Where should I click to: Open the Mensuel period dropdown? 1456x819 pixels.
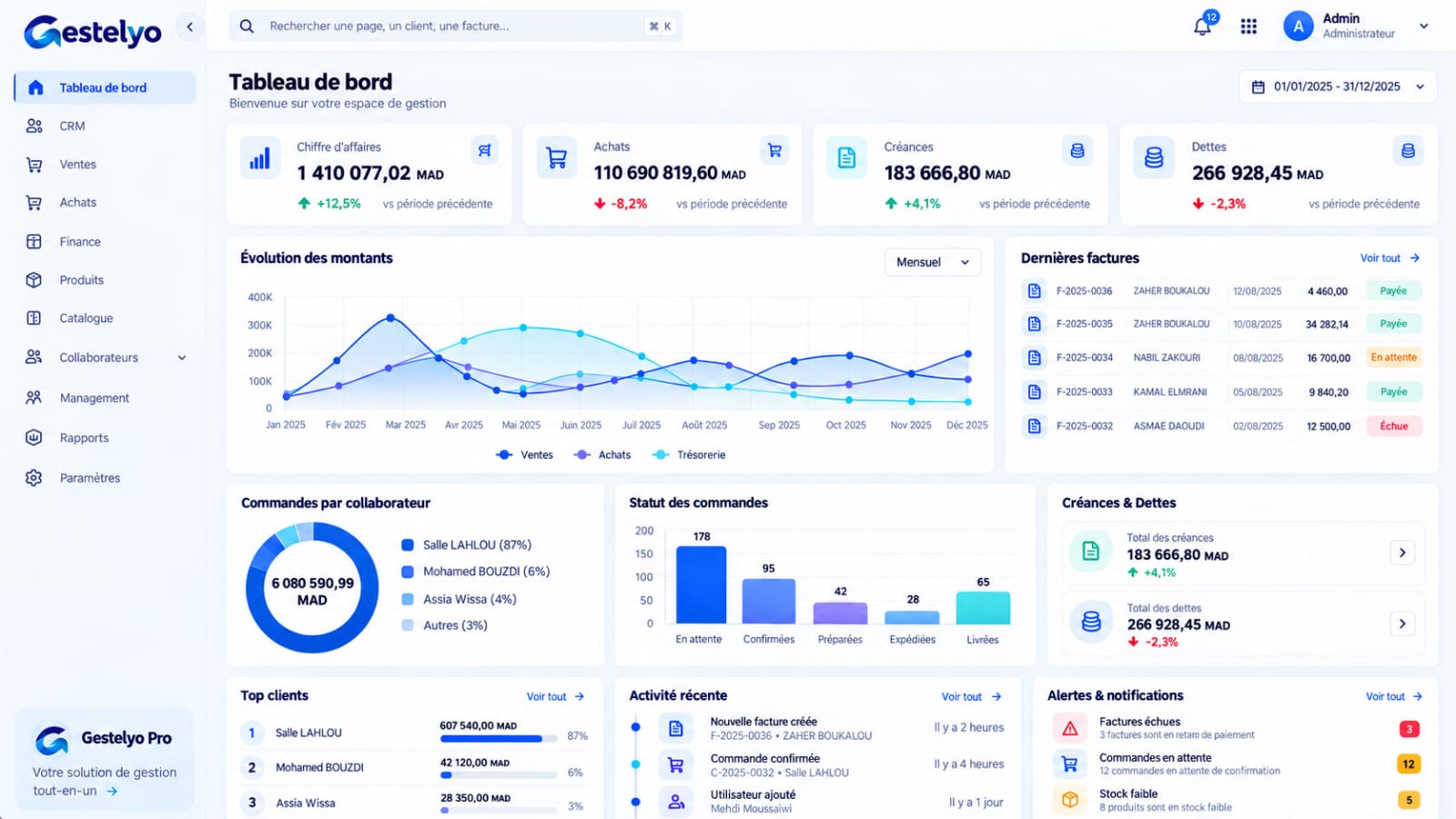click(x=933, y=262)
